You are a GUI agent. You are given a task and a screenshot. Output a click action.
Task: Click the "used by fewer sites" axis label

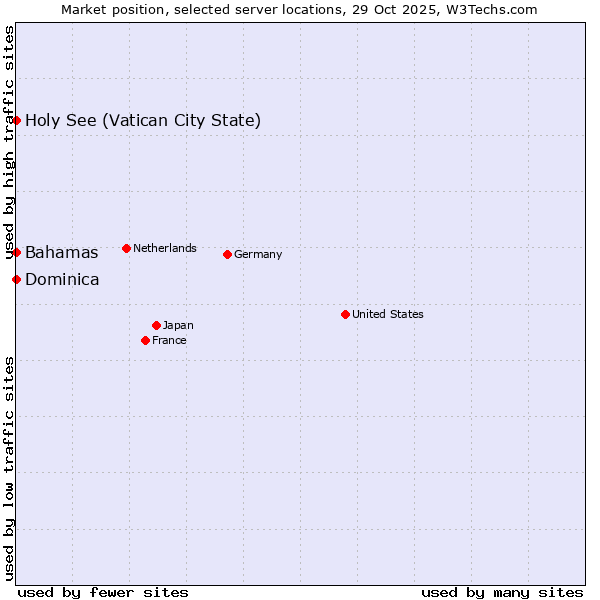tap(103, 592)
